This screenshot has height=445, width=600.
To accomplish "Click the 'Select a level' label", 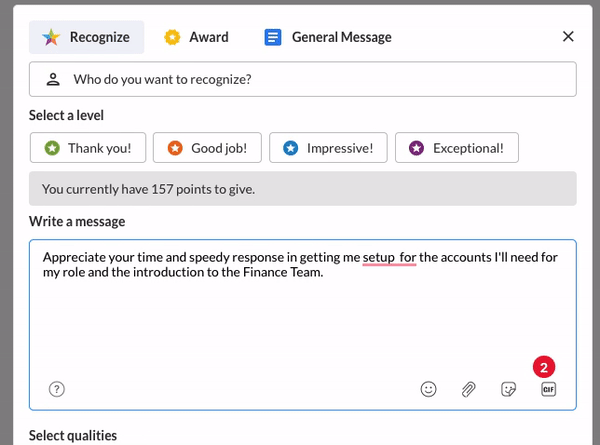I will 66,115.
